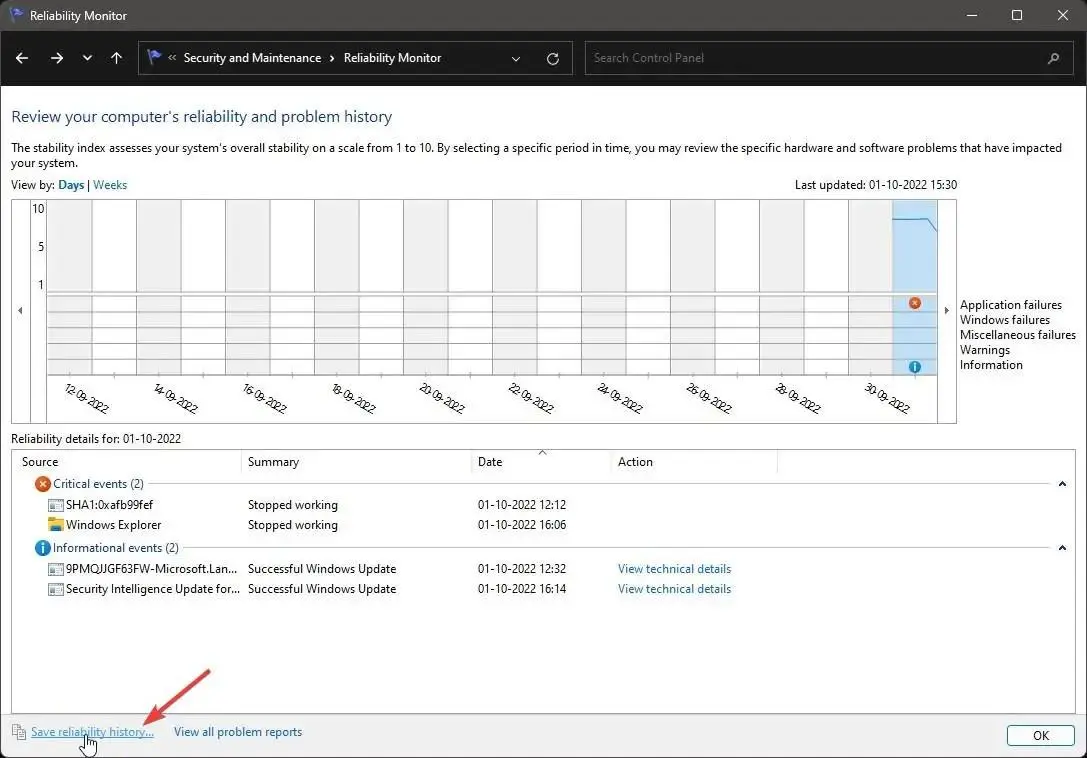Switch view to Days
The height and width of the screenshot is (758, 1087).
[71, 185]
